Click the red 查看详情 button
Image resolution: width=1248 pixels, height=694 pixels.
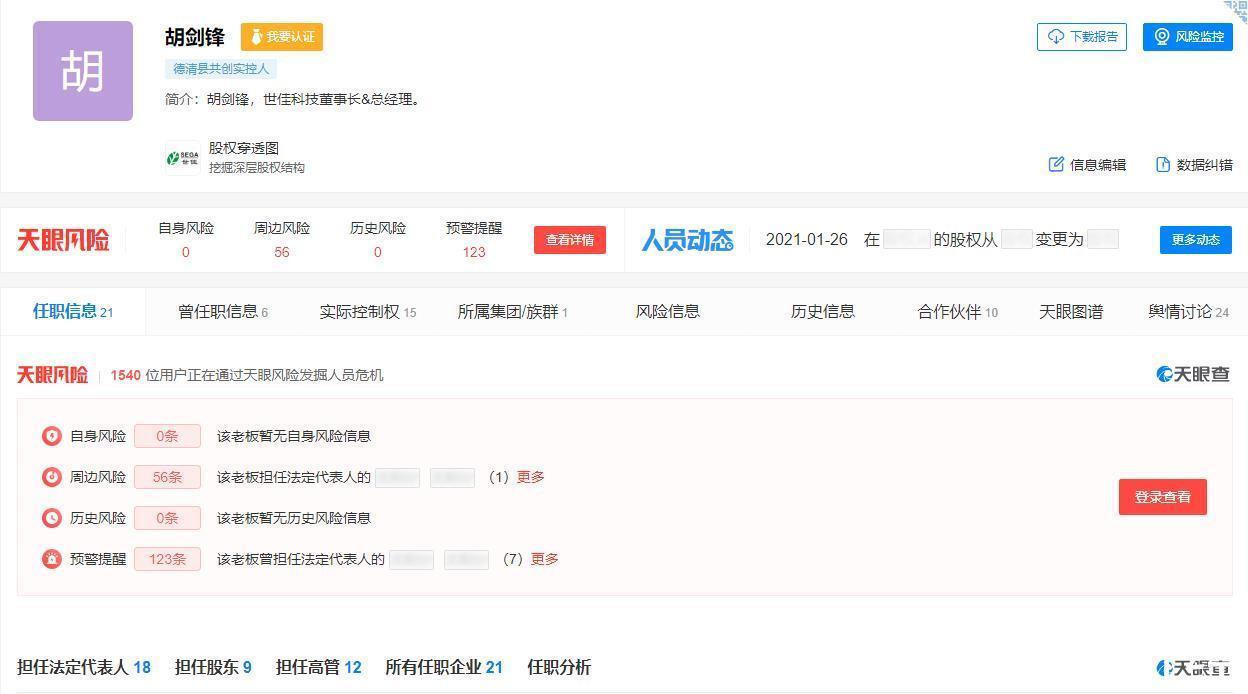point(570,240)
